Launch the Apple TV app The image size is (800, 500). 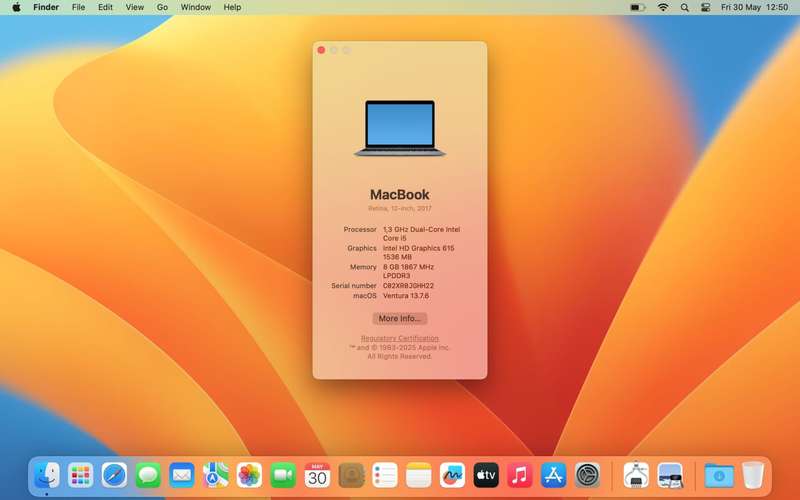(486, 476)
